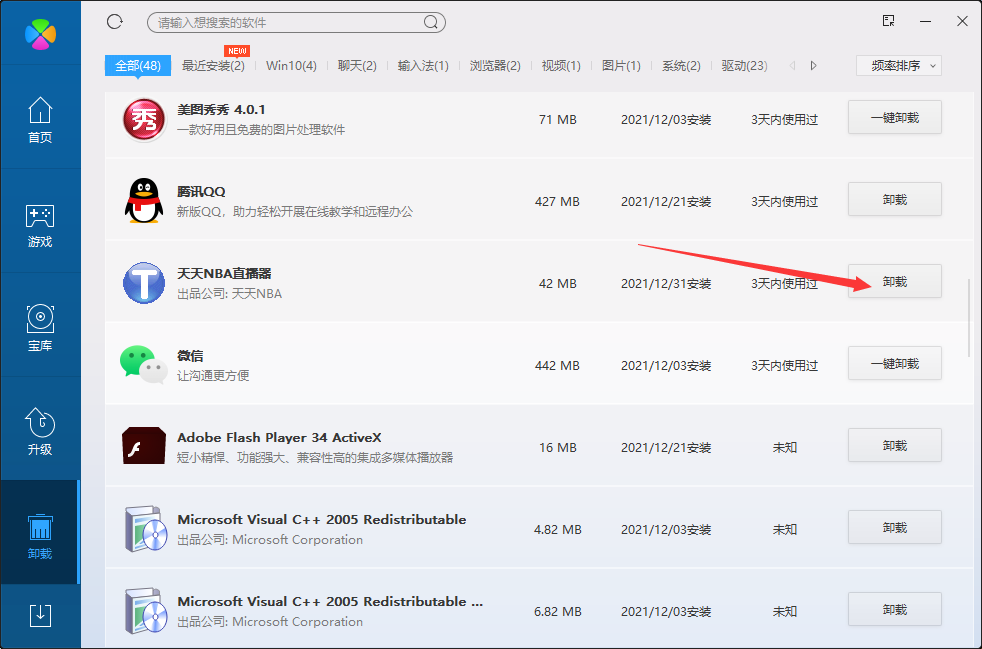Switch to the 系统(2) tab
Image resolution: width=982 pixels, height=649 pixels.
(681, 66)
